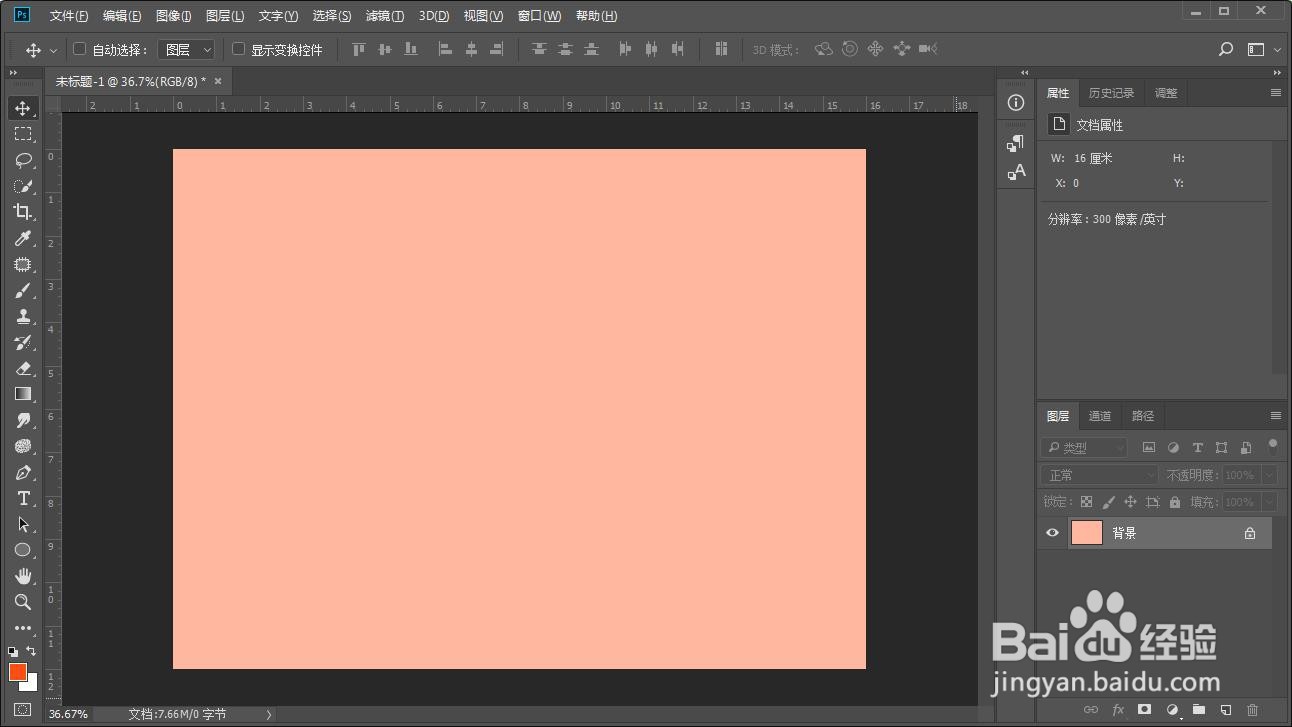Open the 不透明度 opacity arrow

pyautogui.click(x=1270, y=475)
